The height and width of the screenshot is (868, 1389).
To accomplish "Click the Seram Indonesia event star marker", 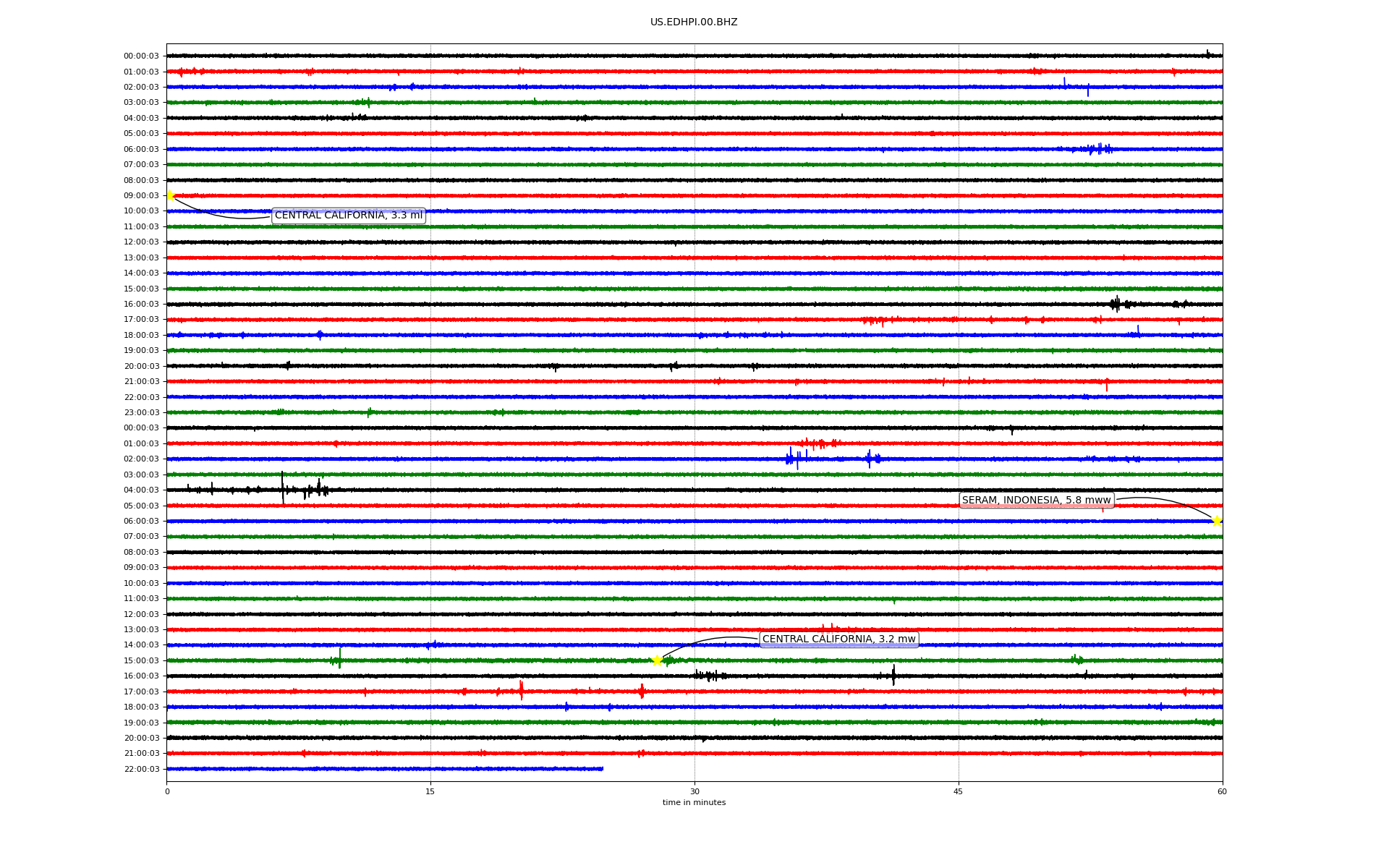I will coord(1217,521).
